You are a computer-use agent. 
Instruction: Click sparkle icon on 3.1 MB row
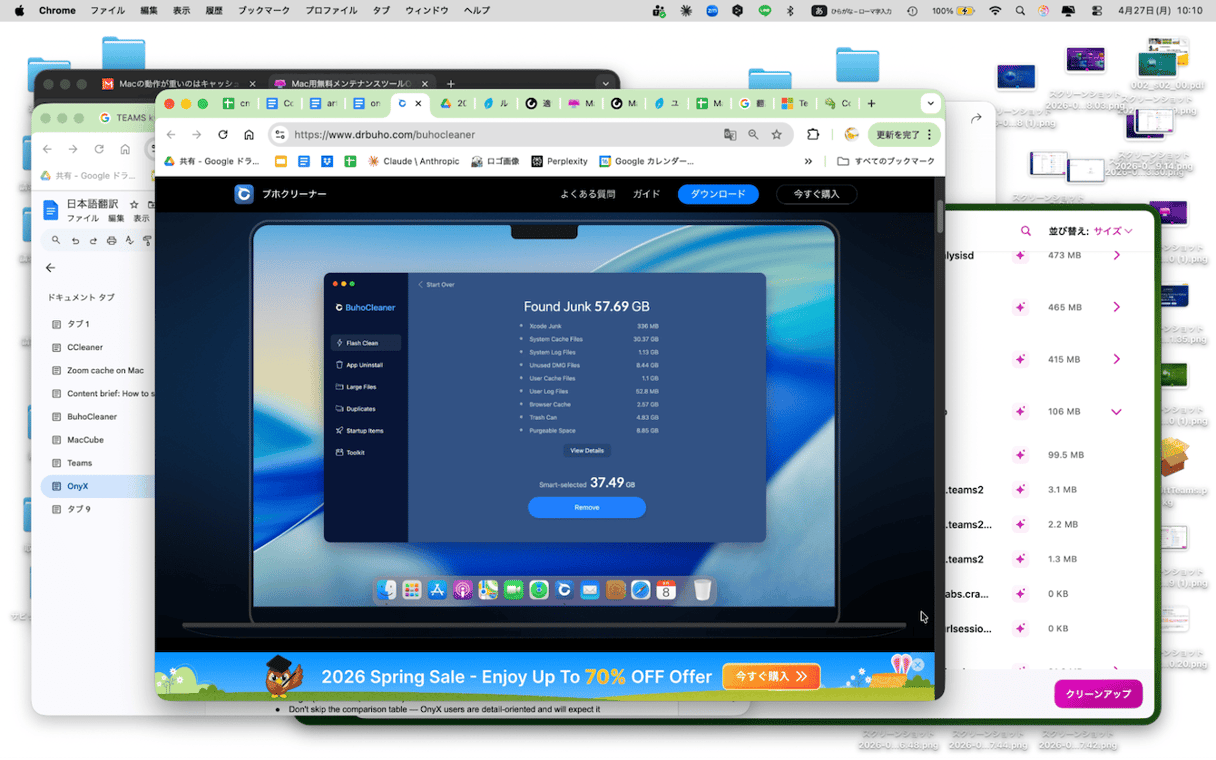1020,490
